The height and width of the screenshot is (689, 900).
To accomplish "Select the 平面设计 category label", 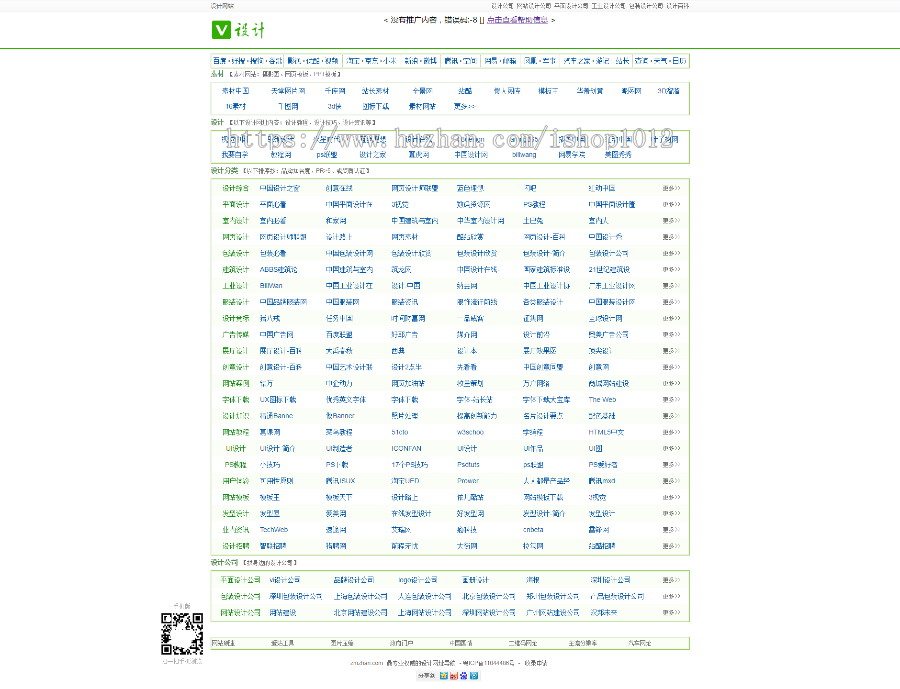I will pos(235,204).
